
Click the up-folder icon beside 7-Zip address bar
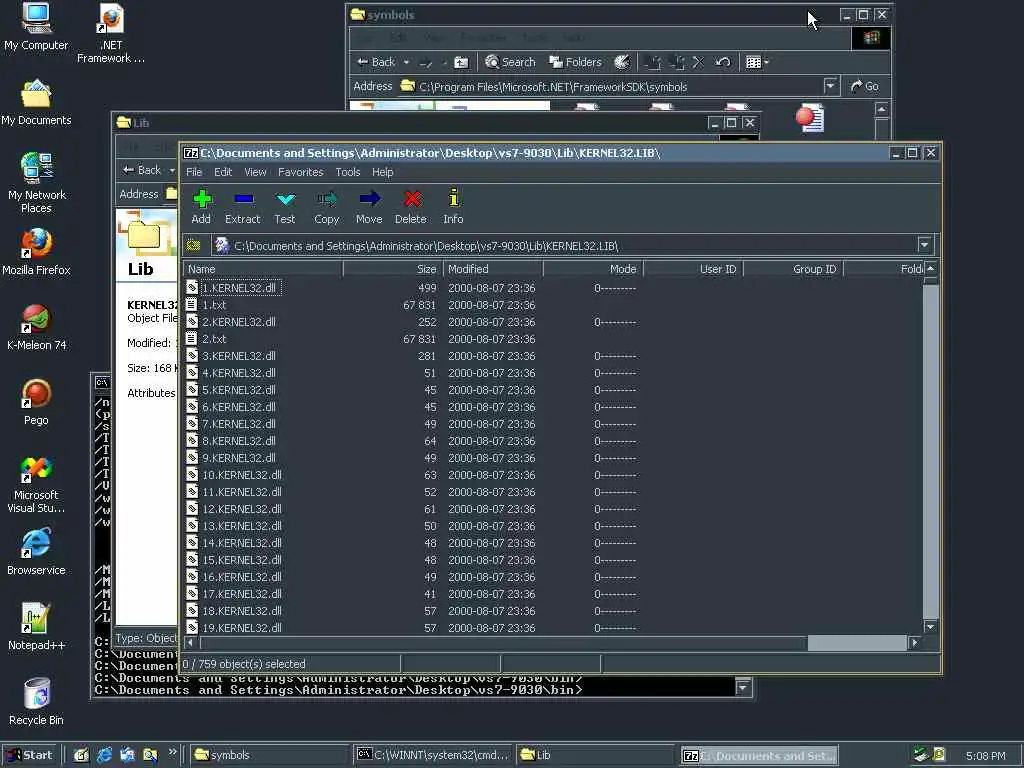pos(193,246)
